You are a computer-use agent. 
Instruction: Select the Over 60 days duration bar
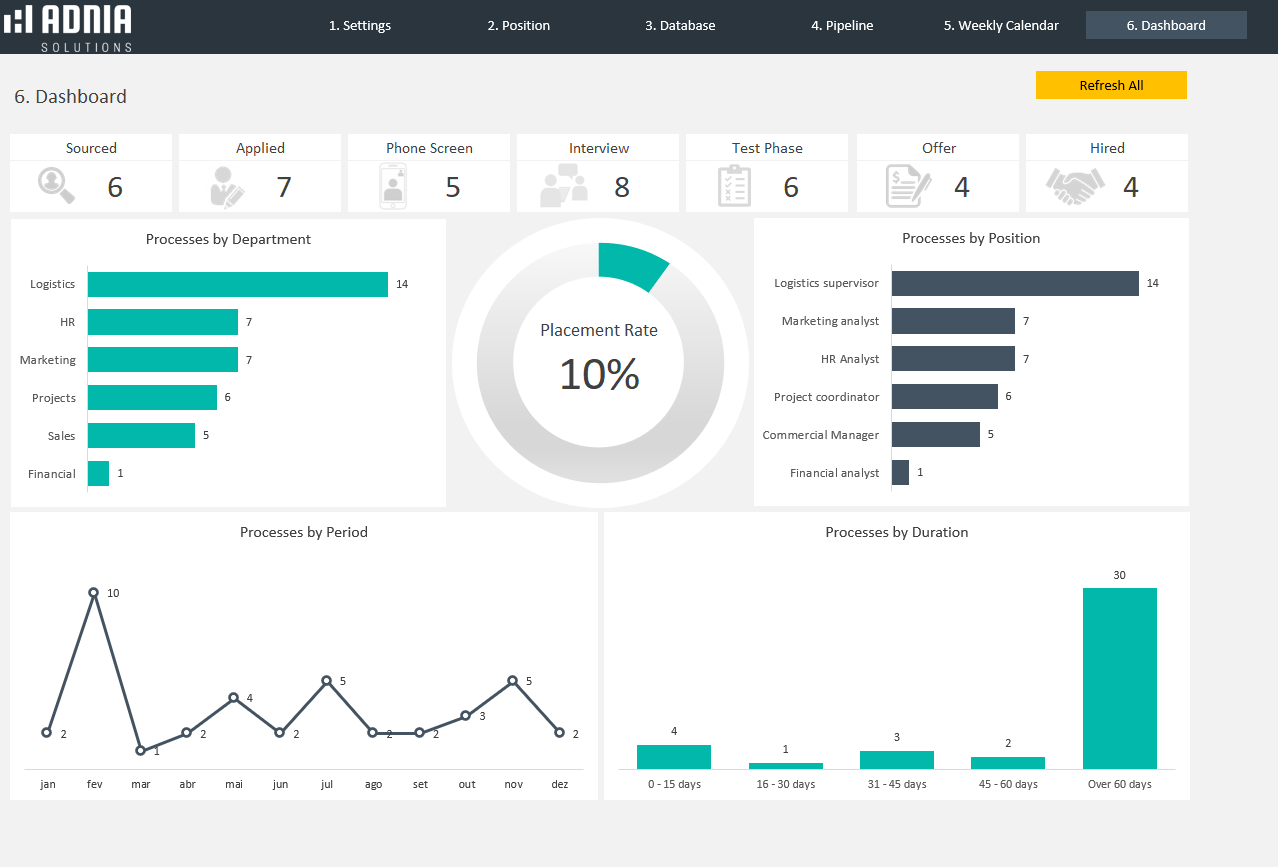[1119, 678]
